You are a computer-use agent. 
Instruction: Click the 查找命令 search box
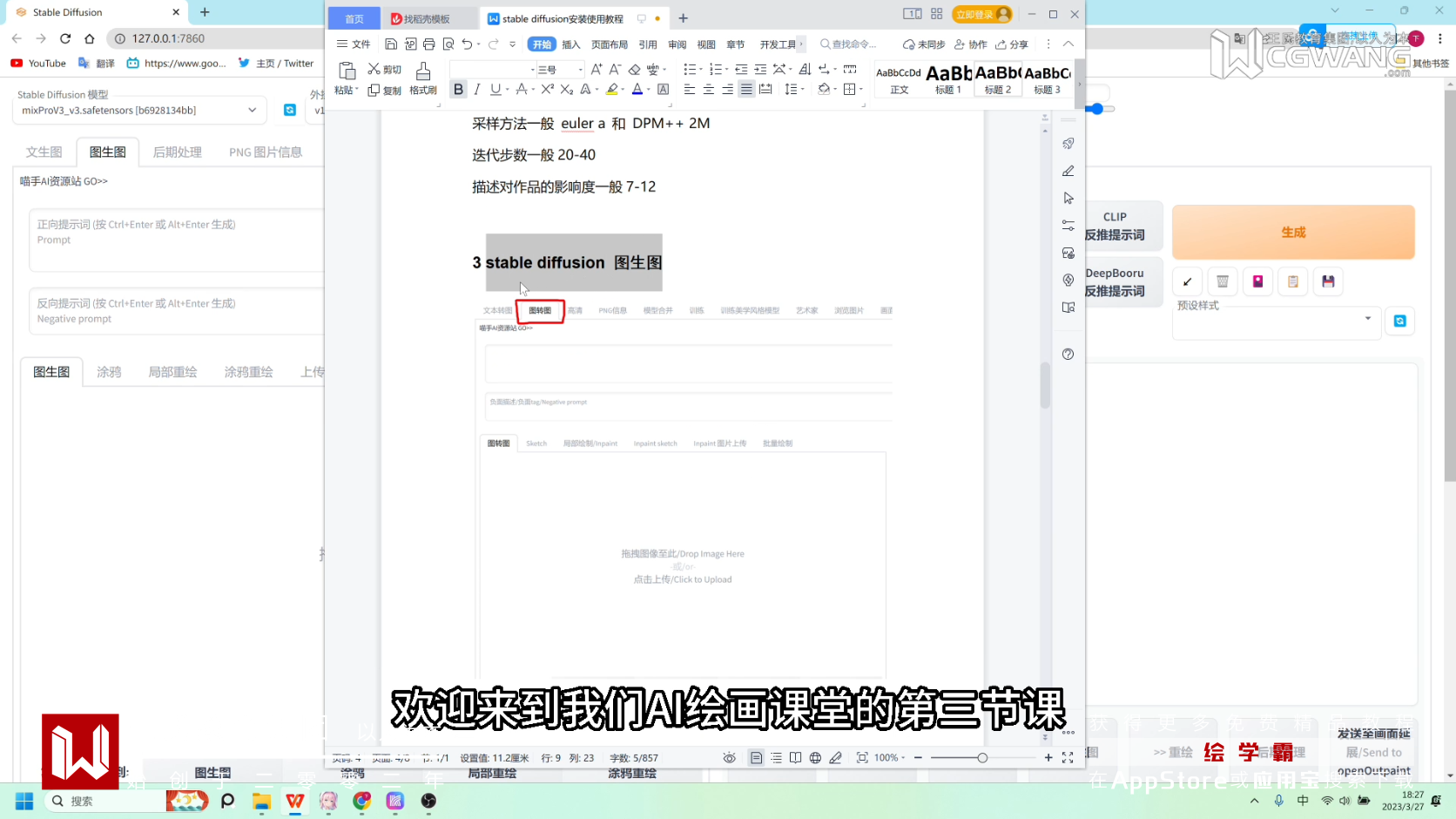(849, 44)
